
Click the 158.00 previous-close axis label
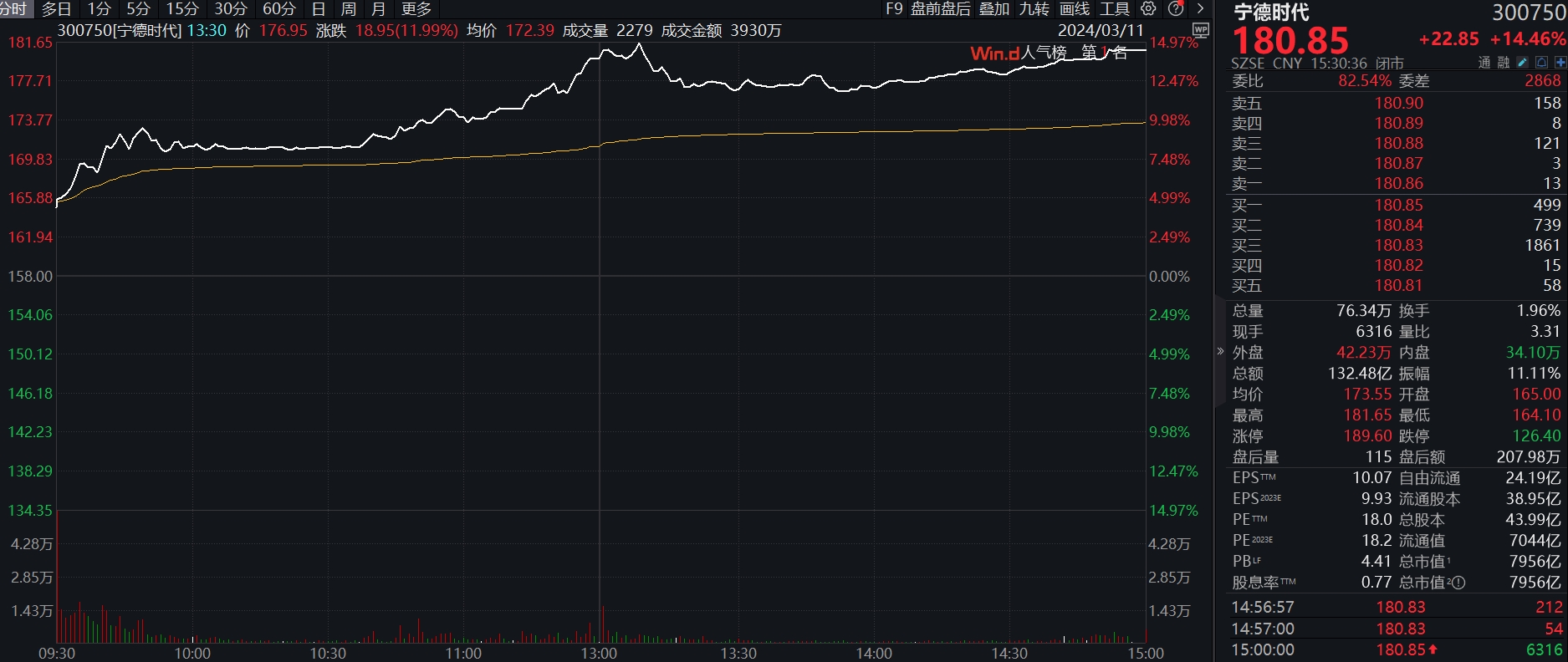pos(29,276)
